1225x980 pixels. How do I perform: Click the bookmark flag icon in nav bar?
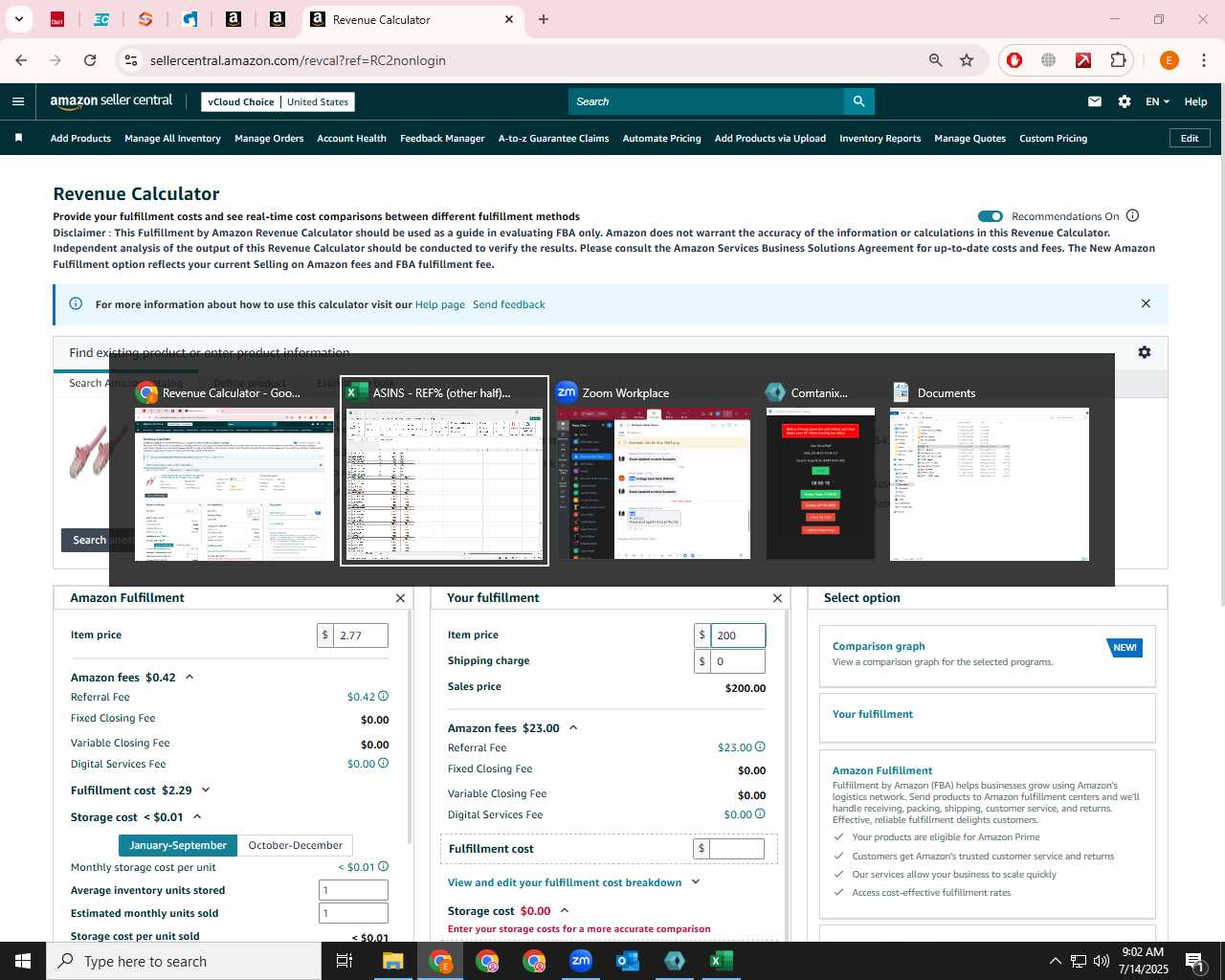18,139
